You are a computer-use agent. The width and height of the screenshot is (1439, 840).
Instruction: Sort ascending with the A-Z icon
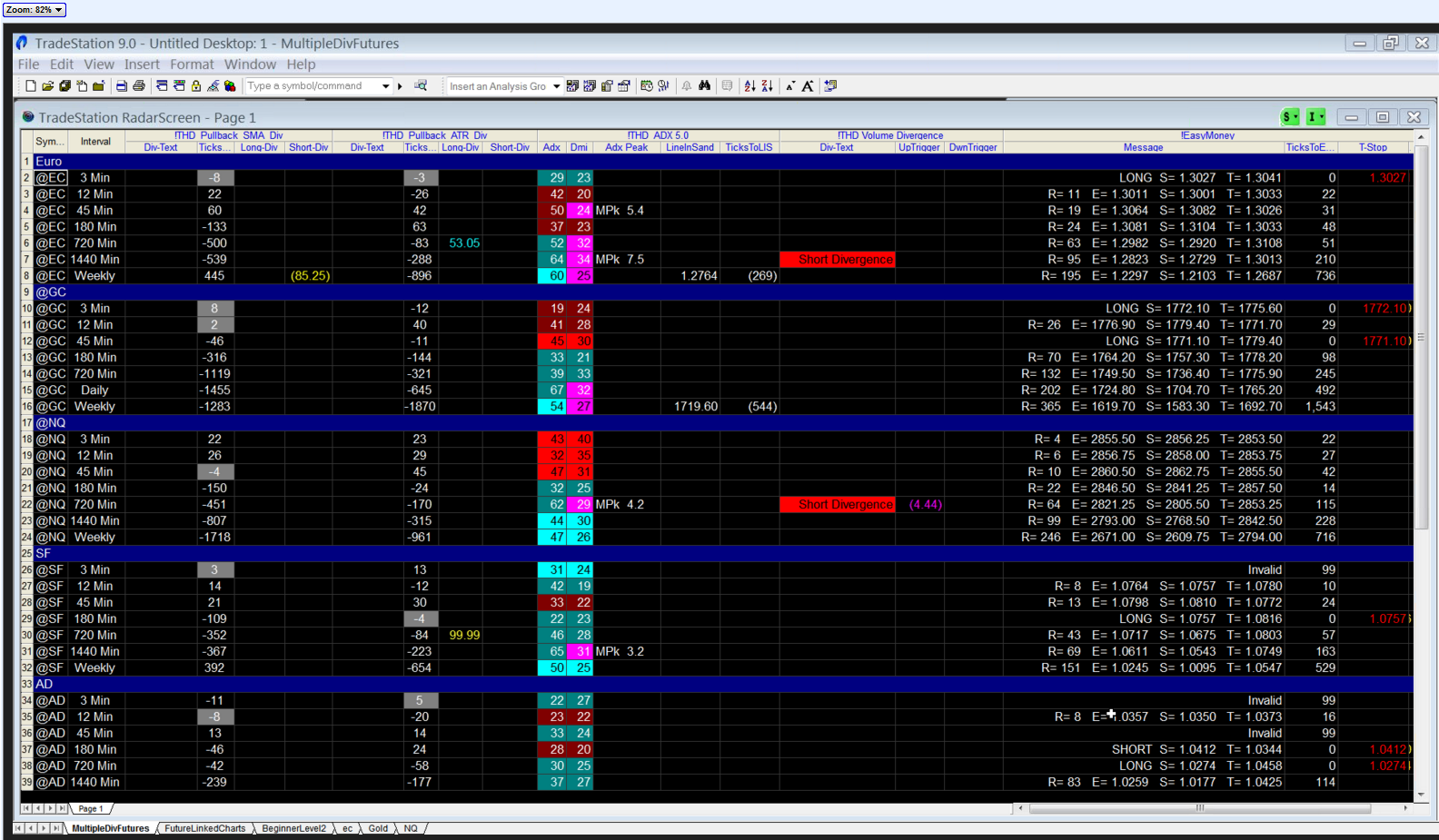tap(749, 86)
